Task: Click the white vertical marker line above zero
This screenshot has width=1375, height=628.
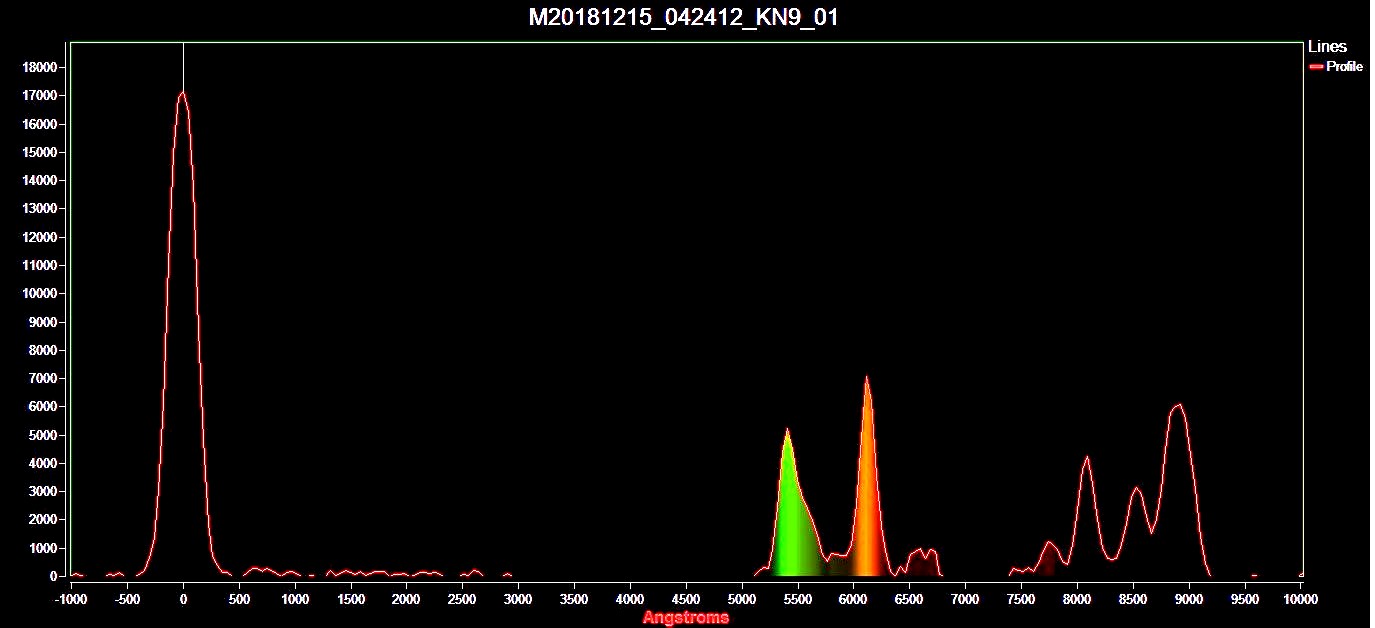Action: coord(183,65)
